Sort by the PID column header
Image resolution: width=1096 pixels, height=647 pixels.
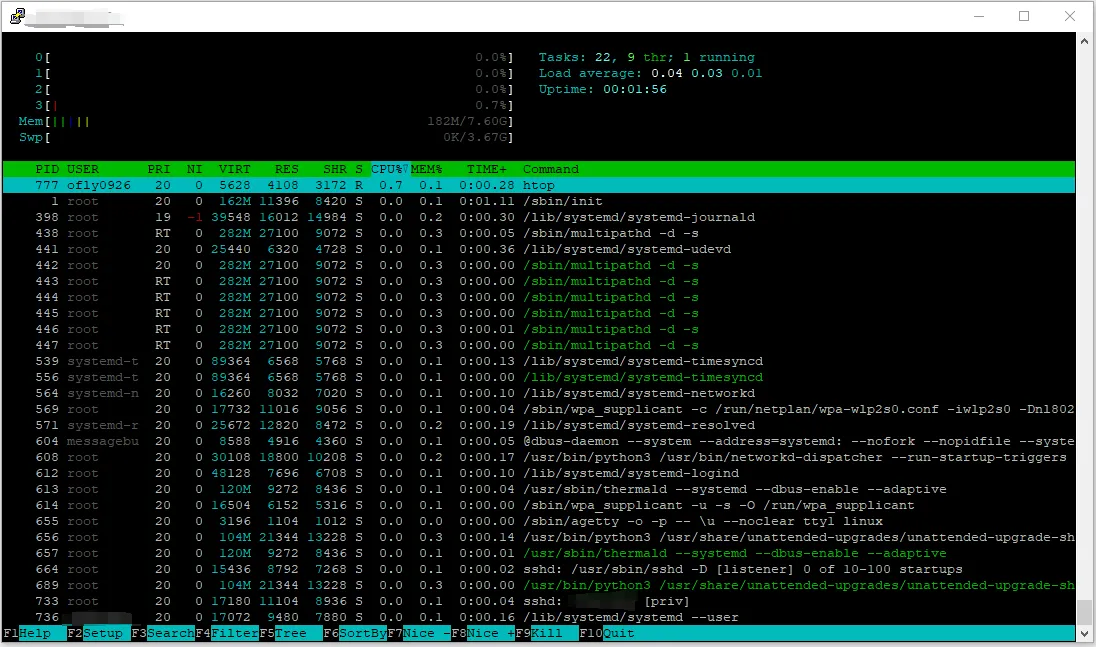(x=47, y=169)
